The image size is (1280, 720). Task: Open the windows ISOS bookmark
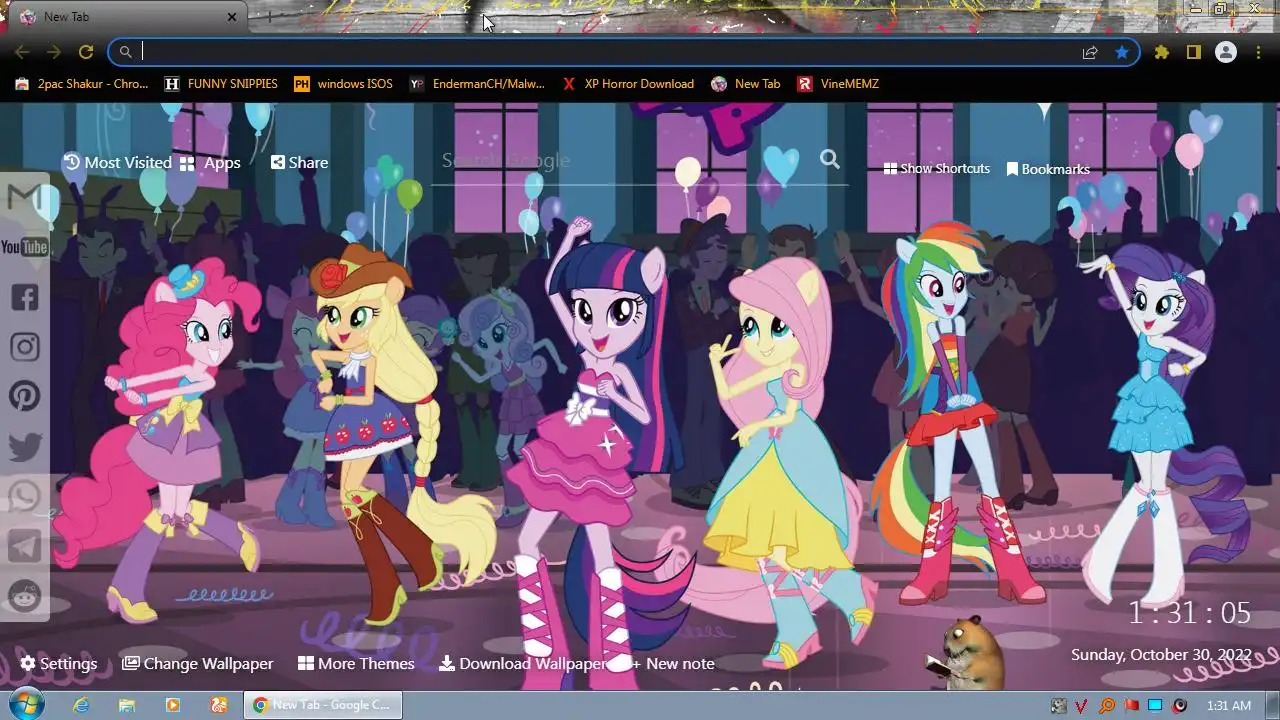tap(343, 84)
